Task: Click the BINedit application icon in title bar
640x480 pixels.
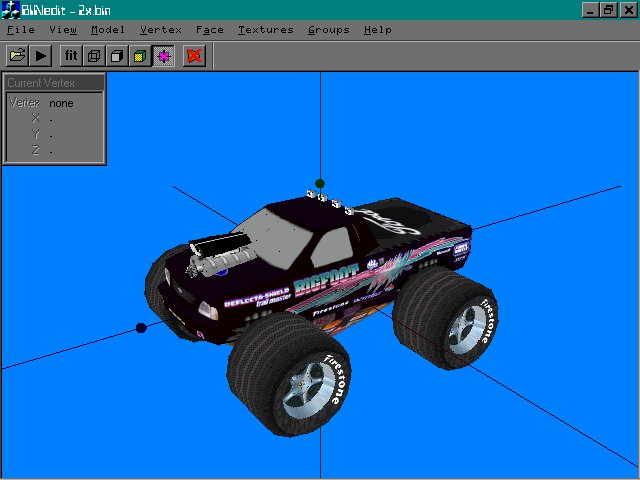Action: [11, 10]
